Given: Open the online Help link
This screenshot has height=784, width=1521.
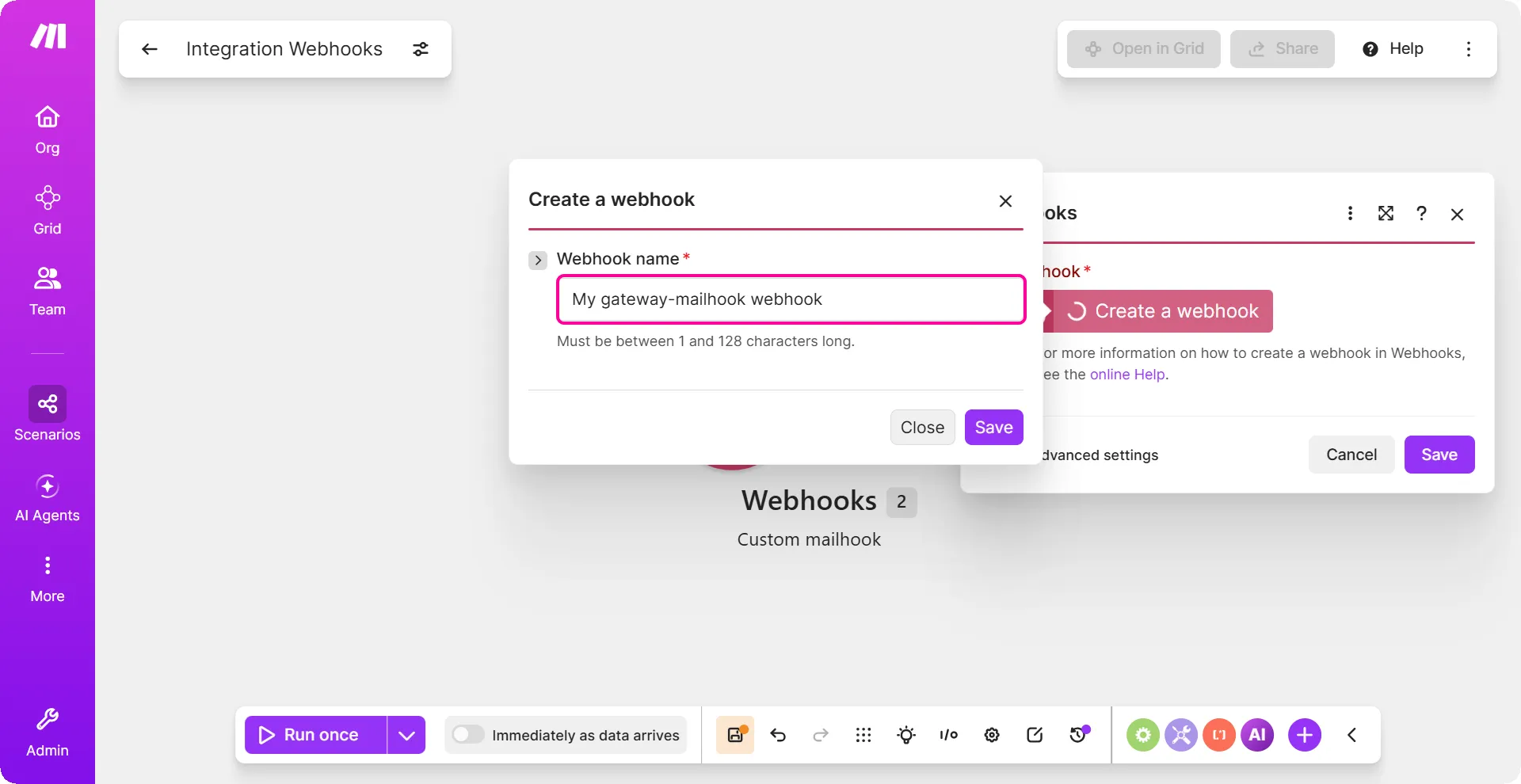Looking at the screenshot, I should coord(1127,375).
